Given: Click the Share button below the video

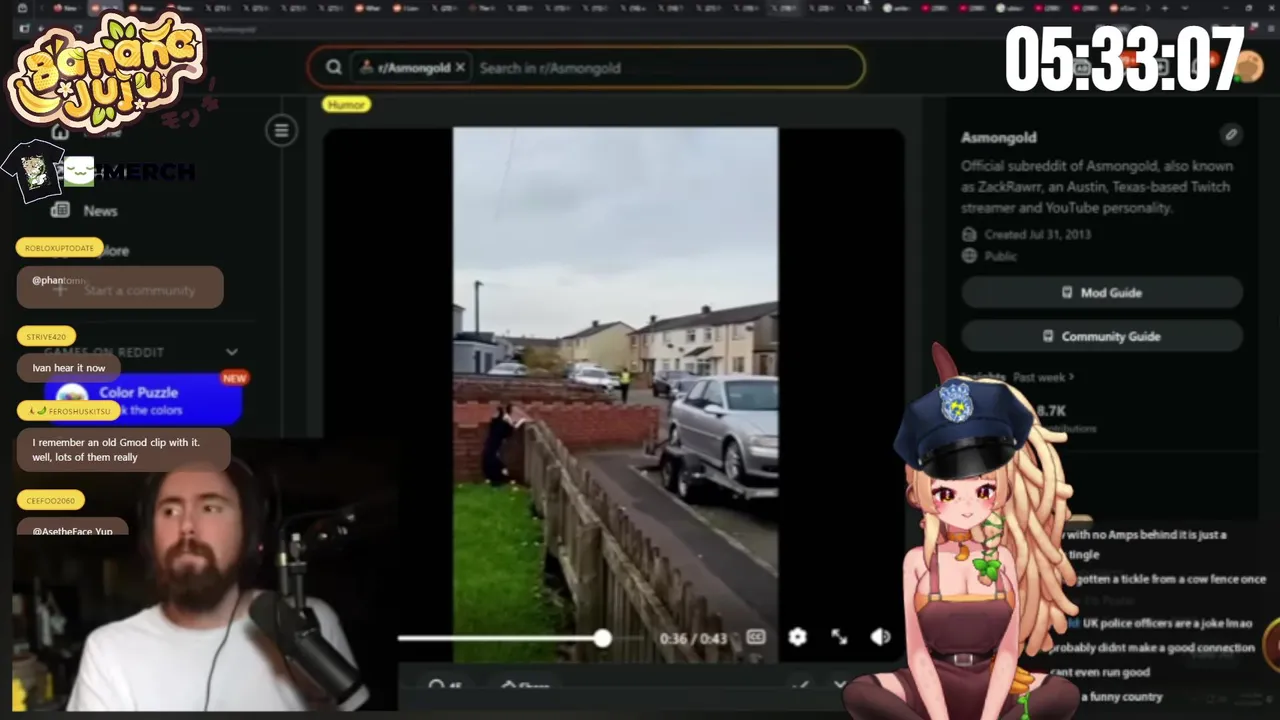Looking at the screenshot, I should click(525, 686).
